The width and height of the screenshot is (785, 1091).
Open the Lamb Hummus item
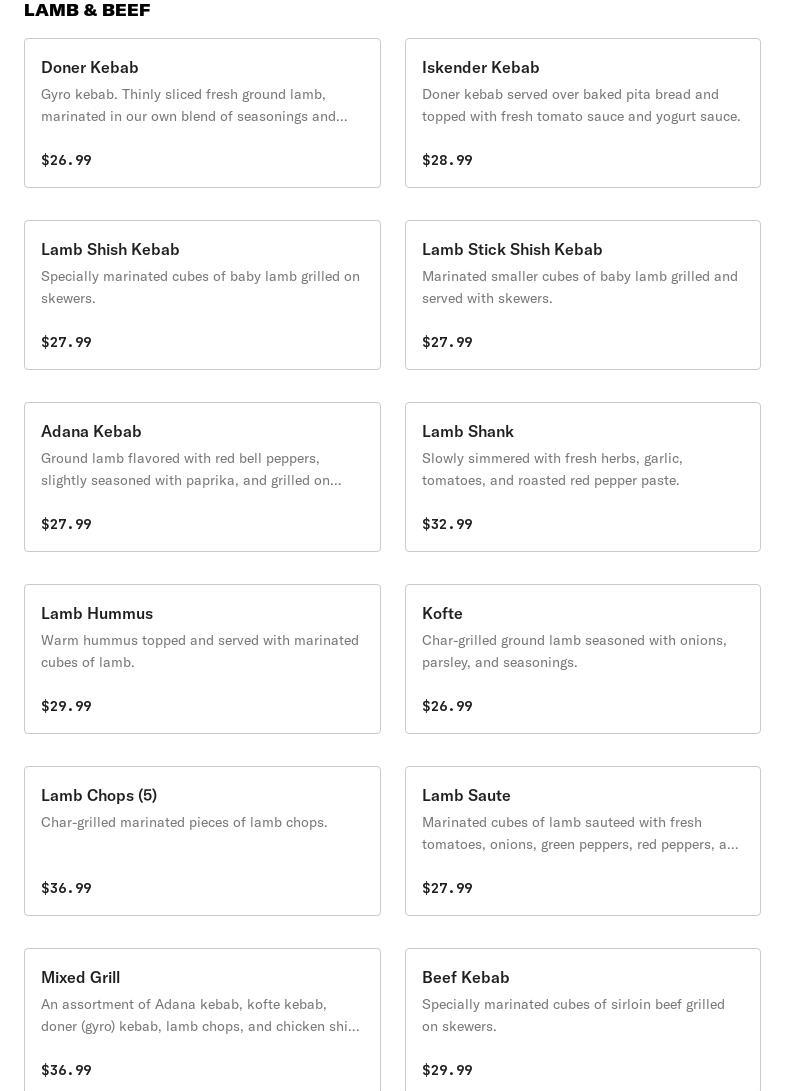[202, 659]
